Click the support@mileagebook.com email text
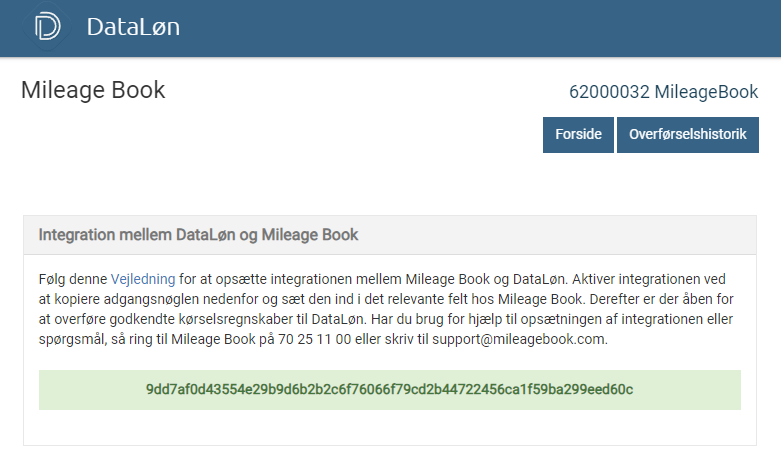This screenshot has height=466, width=781. tap(519, 339)
